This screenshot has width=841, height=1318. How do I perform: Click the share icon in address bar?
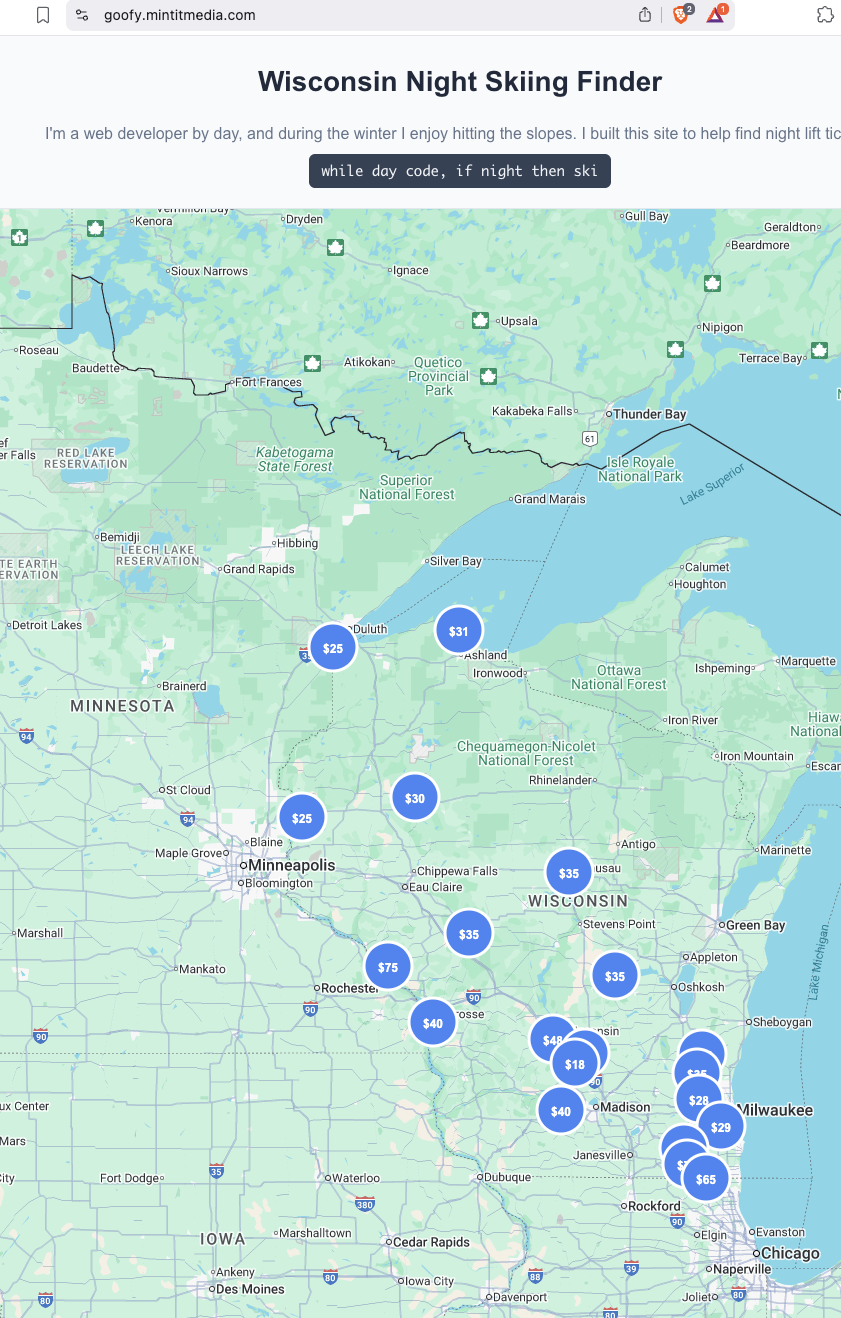coord(645,15)
